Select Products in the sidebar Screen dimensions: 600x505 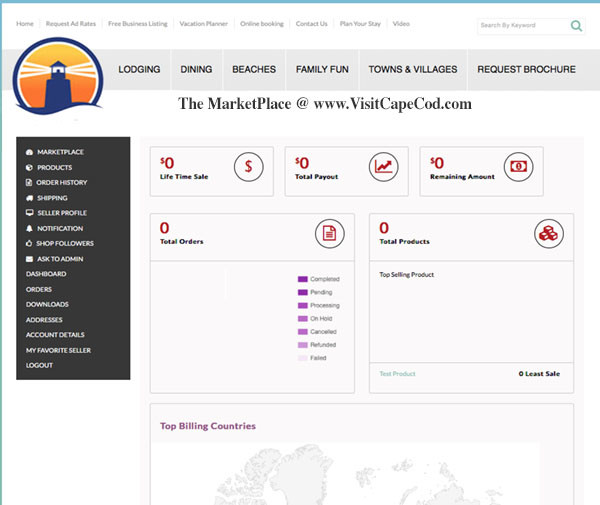(54, 168)
